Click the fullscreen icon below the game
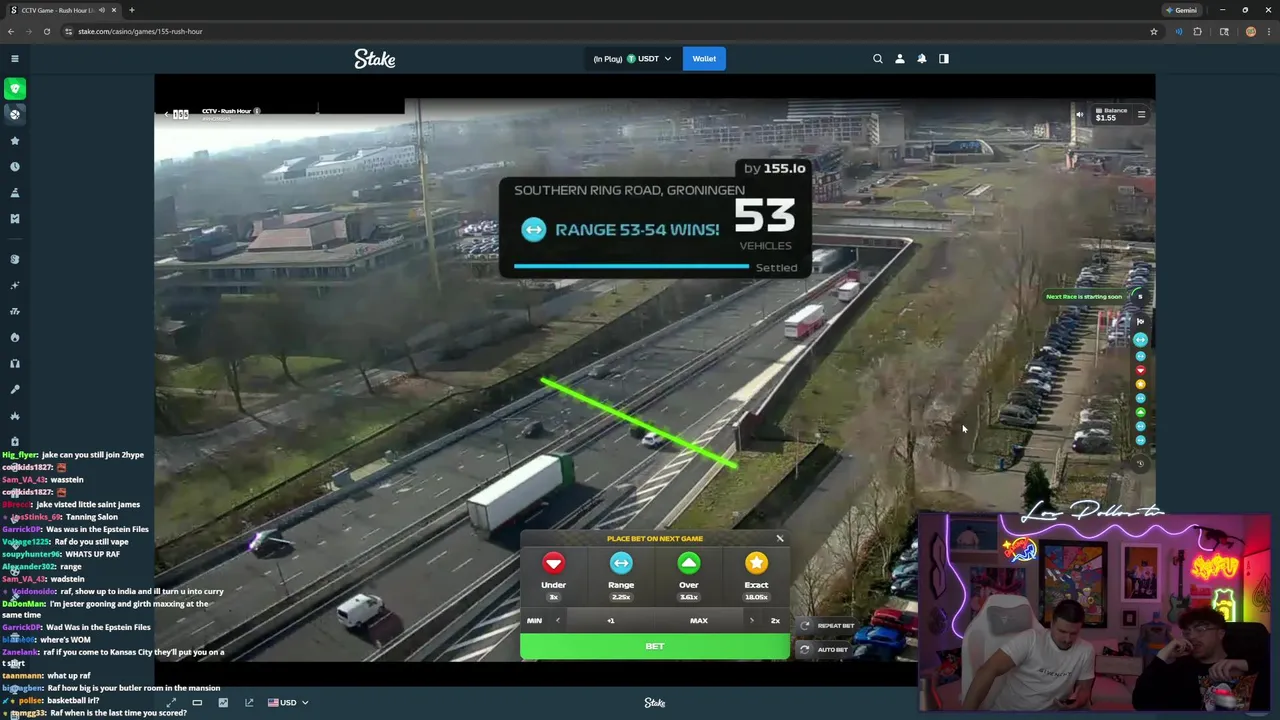 click(x=171, y=703)
